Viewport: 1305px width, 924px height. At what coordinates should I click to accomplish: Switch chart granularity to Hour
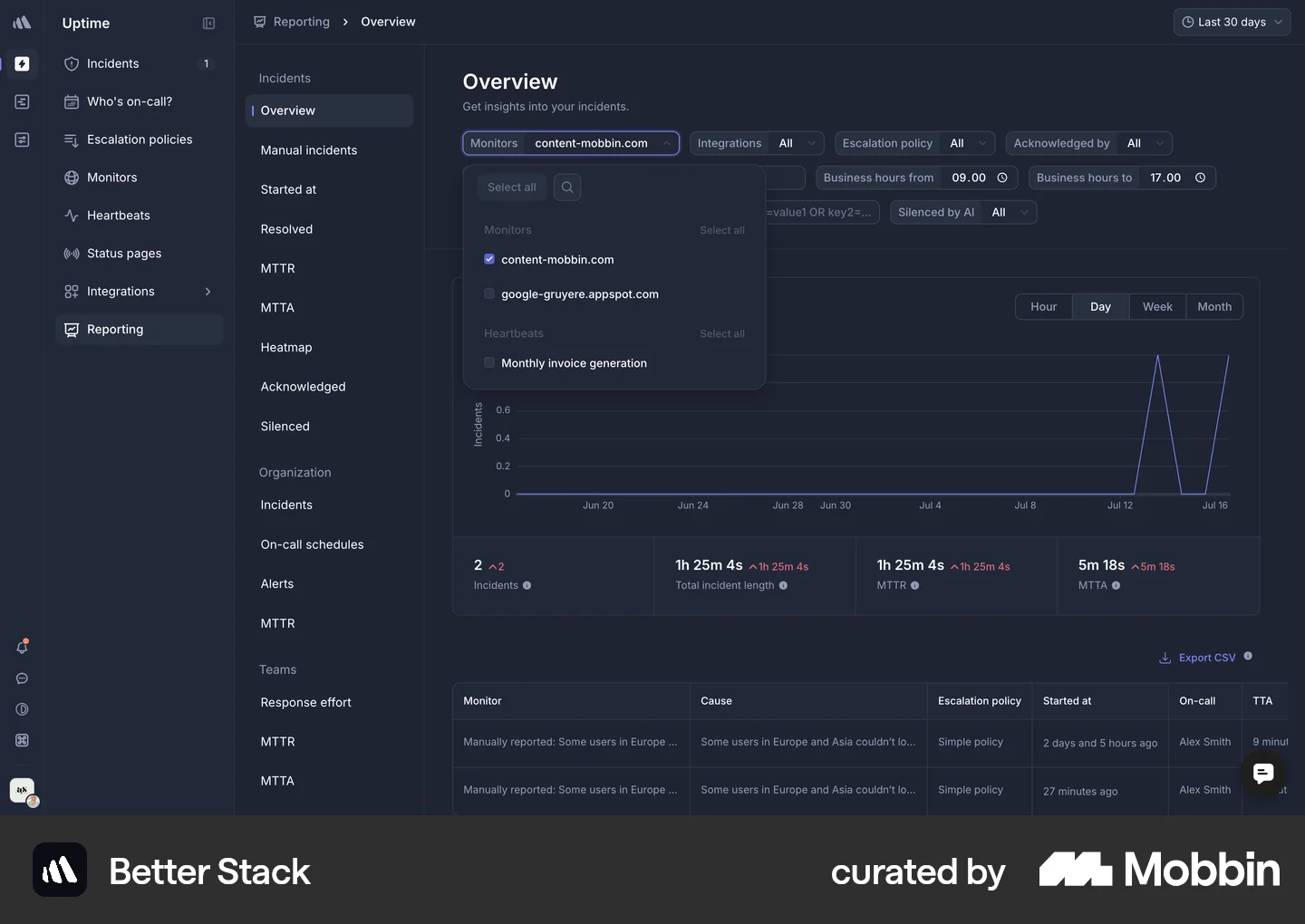[1044, 307]
